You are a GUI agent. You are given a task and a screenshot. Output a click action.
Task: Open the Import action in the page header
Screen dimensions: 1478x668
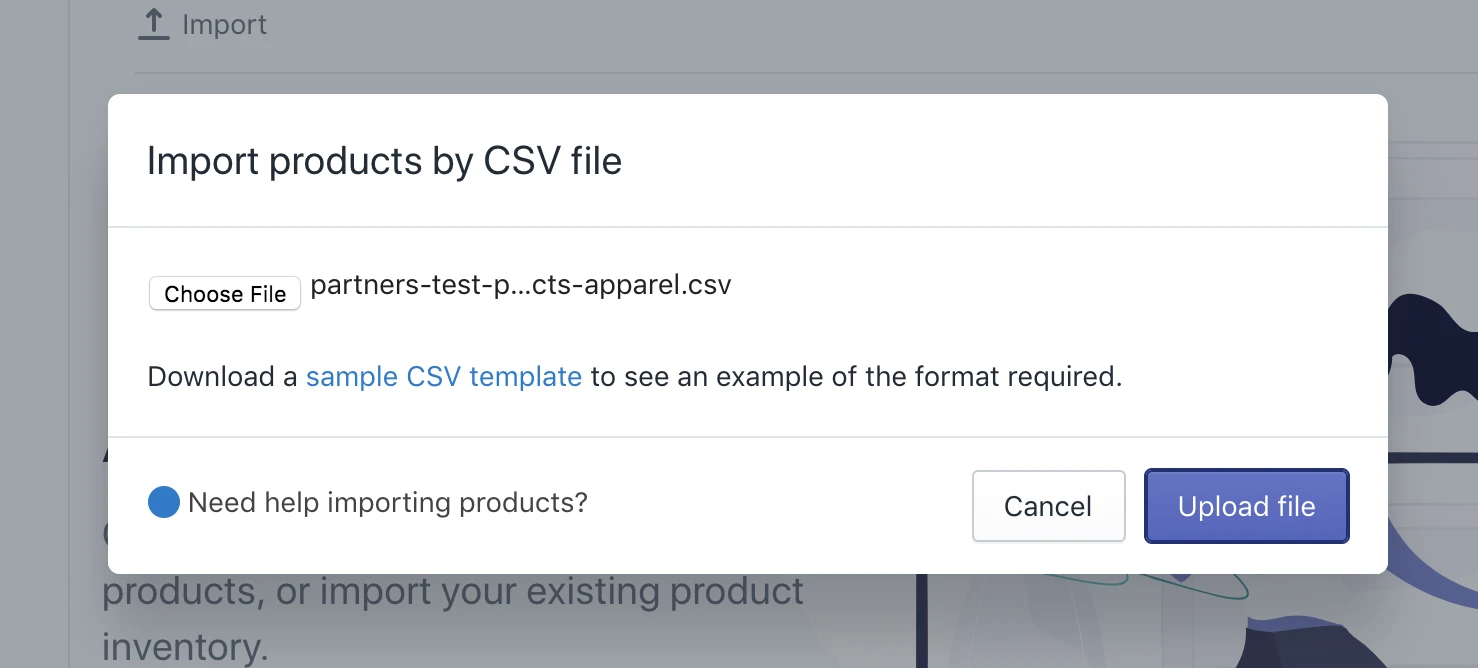[203, 24]
